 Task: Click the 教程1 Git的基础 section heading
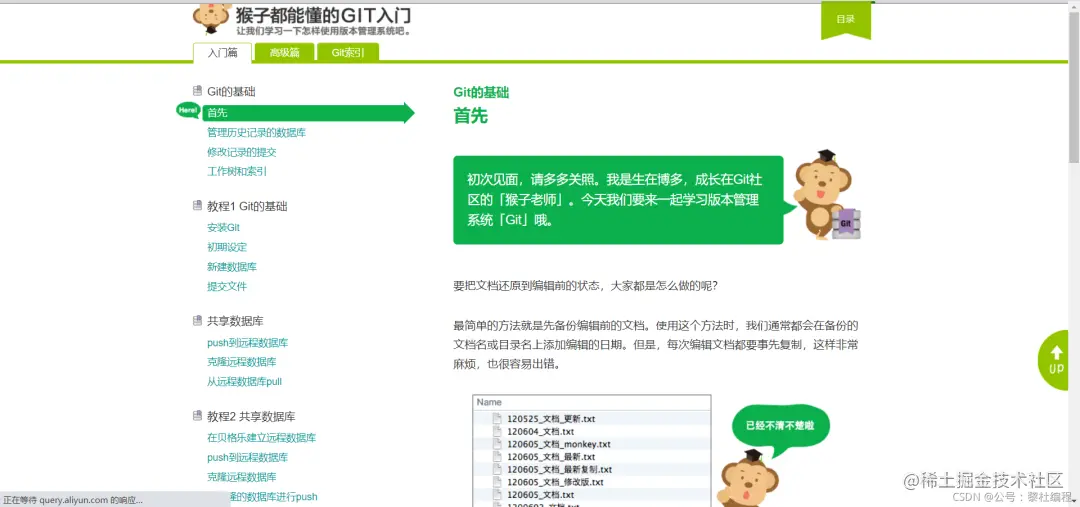(x=247, y=206)
